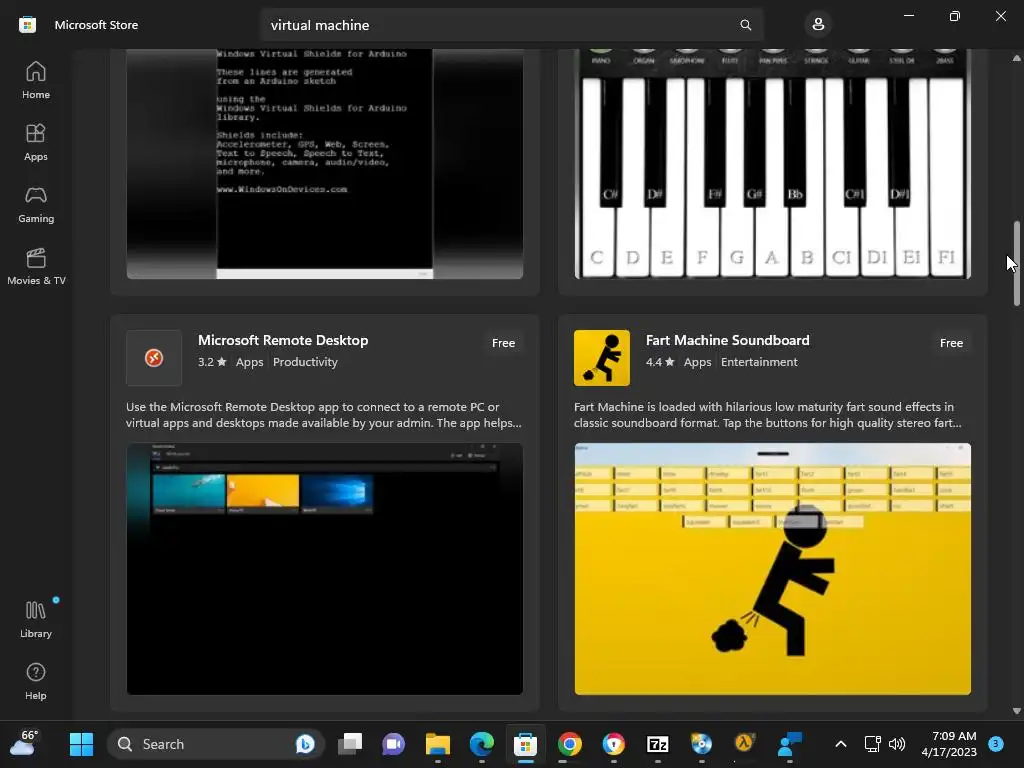Open Microsoft Remote Desktop title link

(283, 340)
